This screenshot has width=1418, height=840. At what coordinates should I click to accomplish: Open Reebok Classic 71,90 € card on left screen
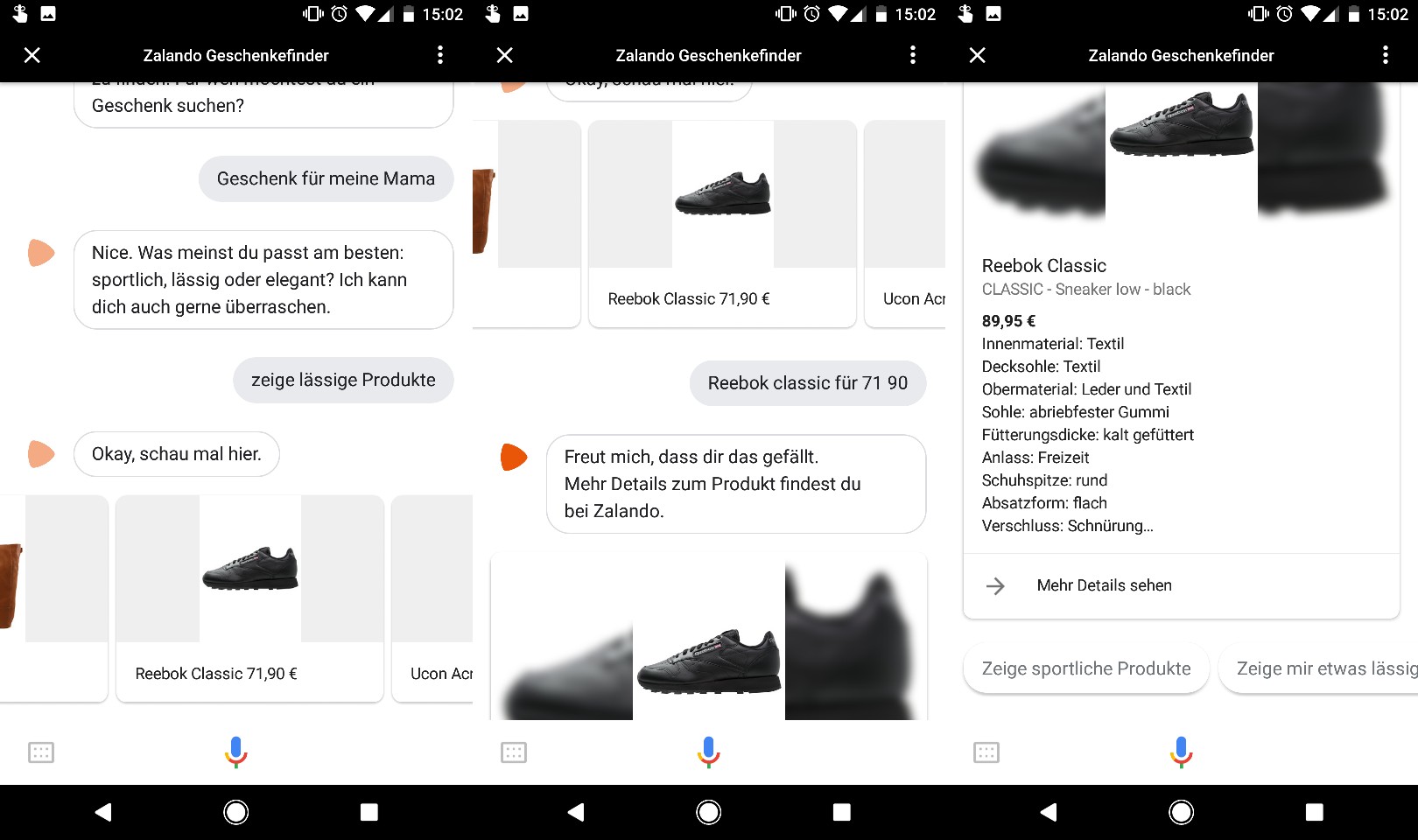coord(250,598)
